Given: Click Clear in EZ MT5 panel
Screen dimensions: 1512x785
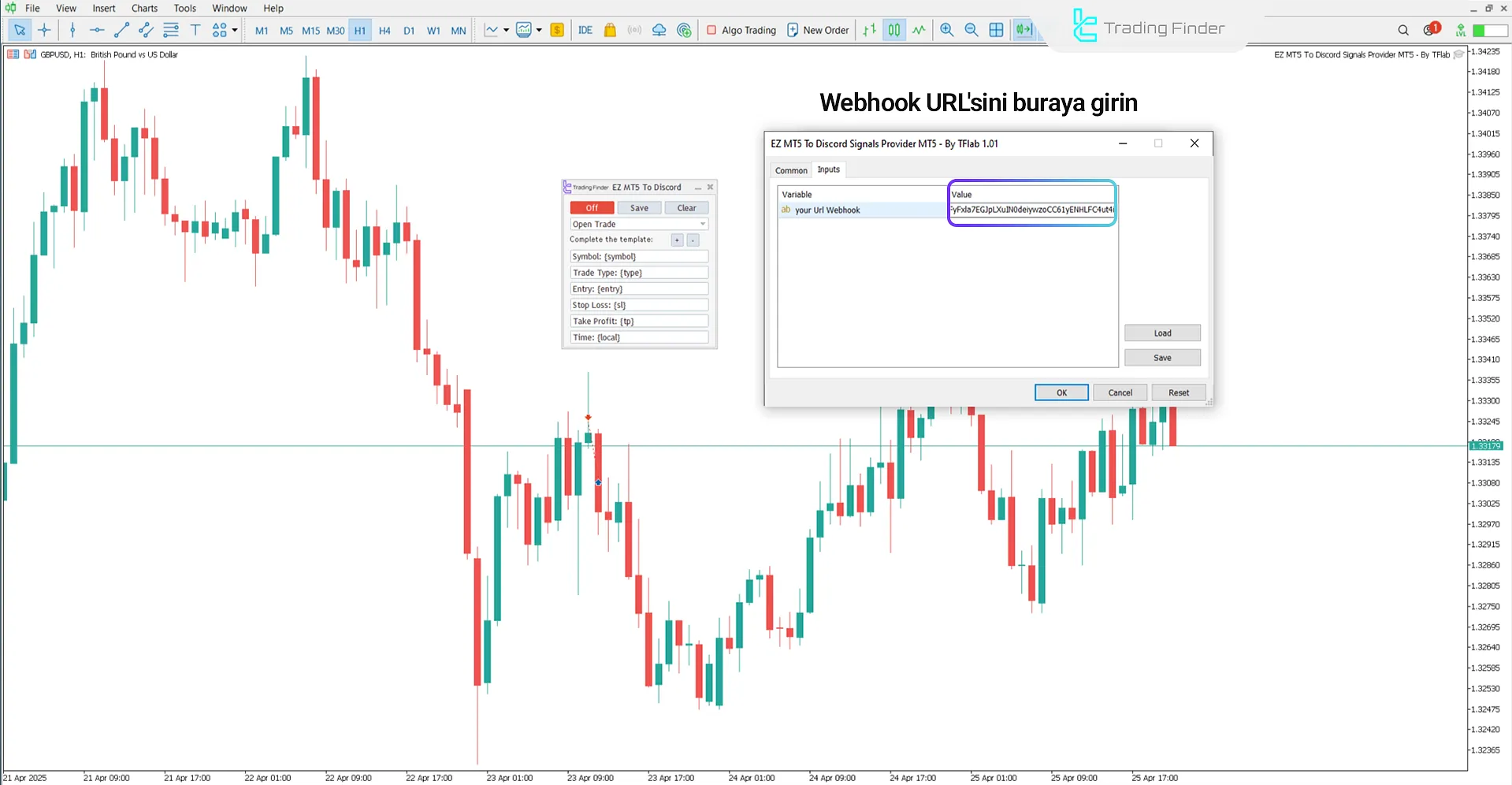Looking at the screenshot, I should click(686, 208).
